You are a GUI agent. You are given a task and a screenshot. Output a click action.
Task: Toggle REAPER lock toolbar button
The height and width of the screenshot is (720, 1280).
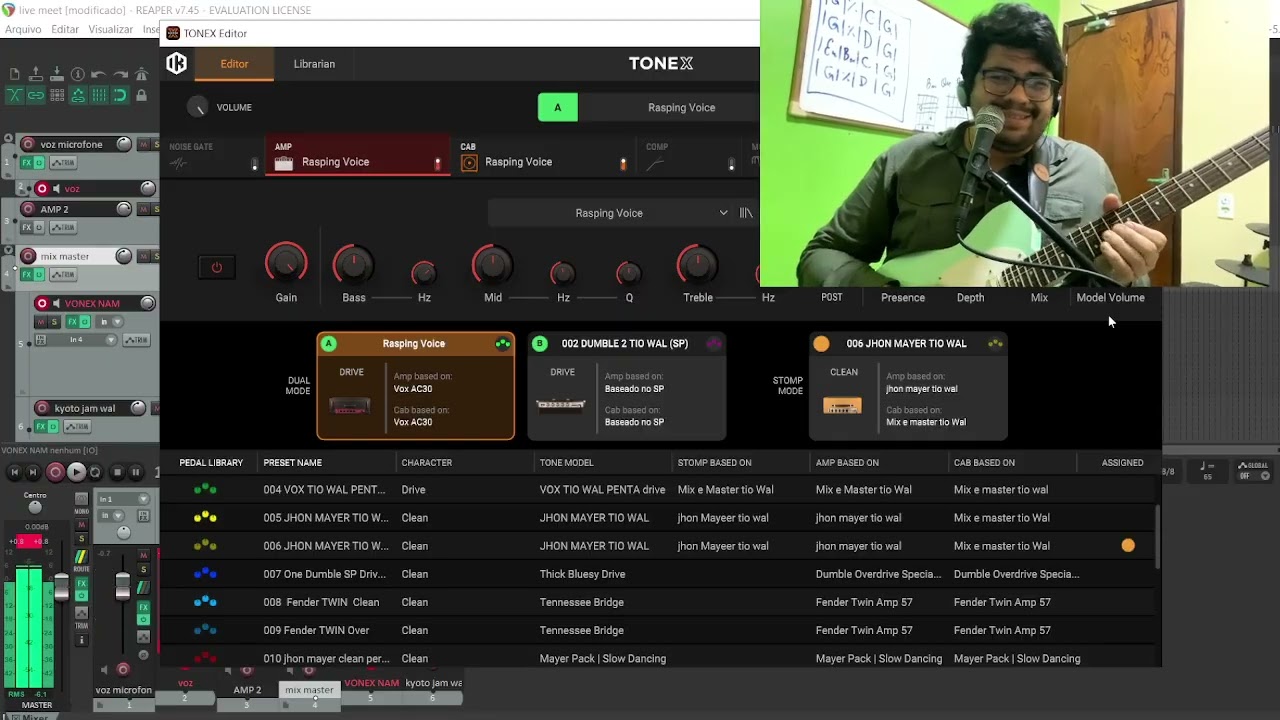click(140, 95)
